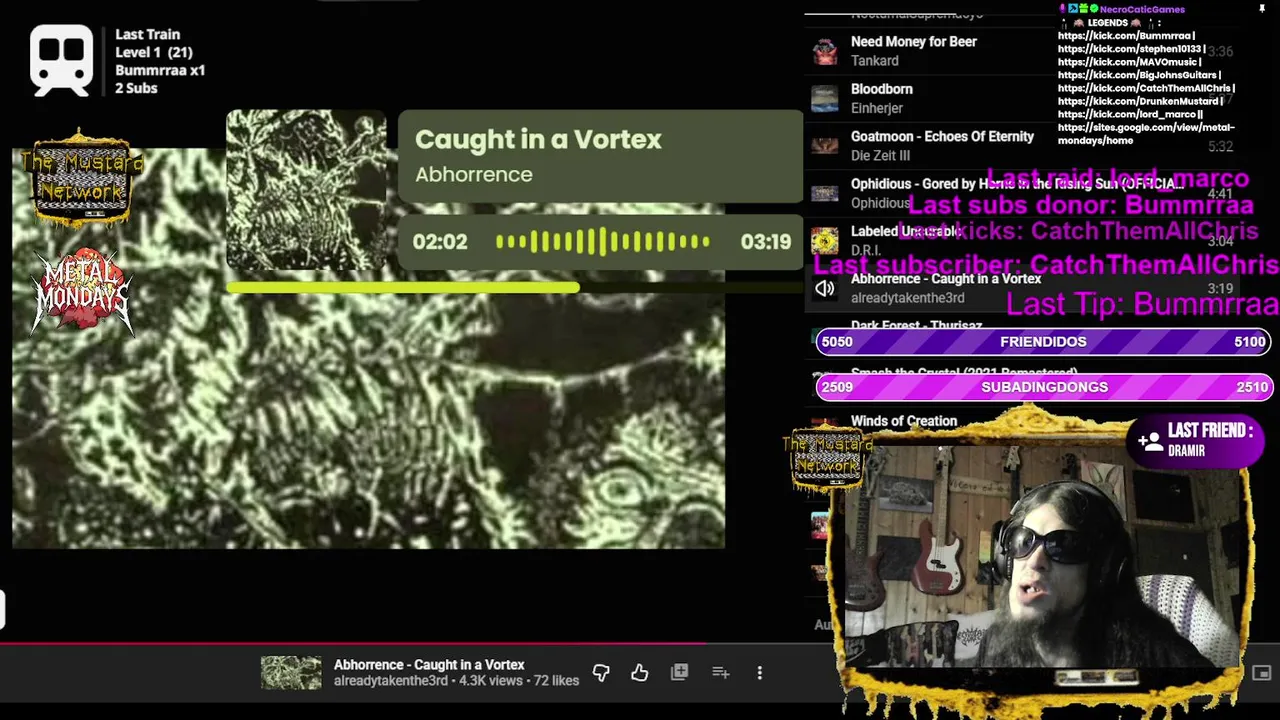Viewport: 1280px width, 720px height.
Task: Play Bloodborn by Einherjer
Action: (881, 89)
